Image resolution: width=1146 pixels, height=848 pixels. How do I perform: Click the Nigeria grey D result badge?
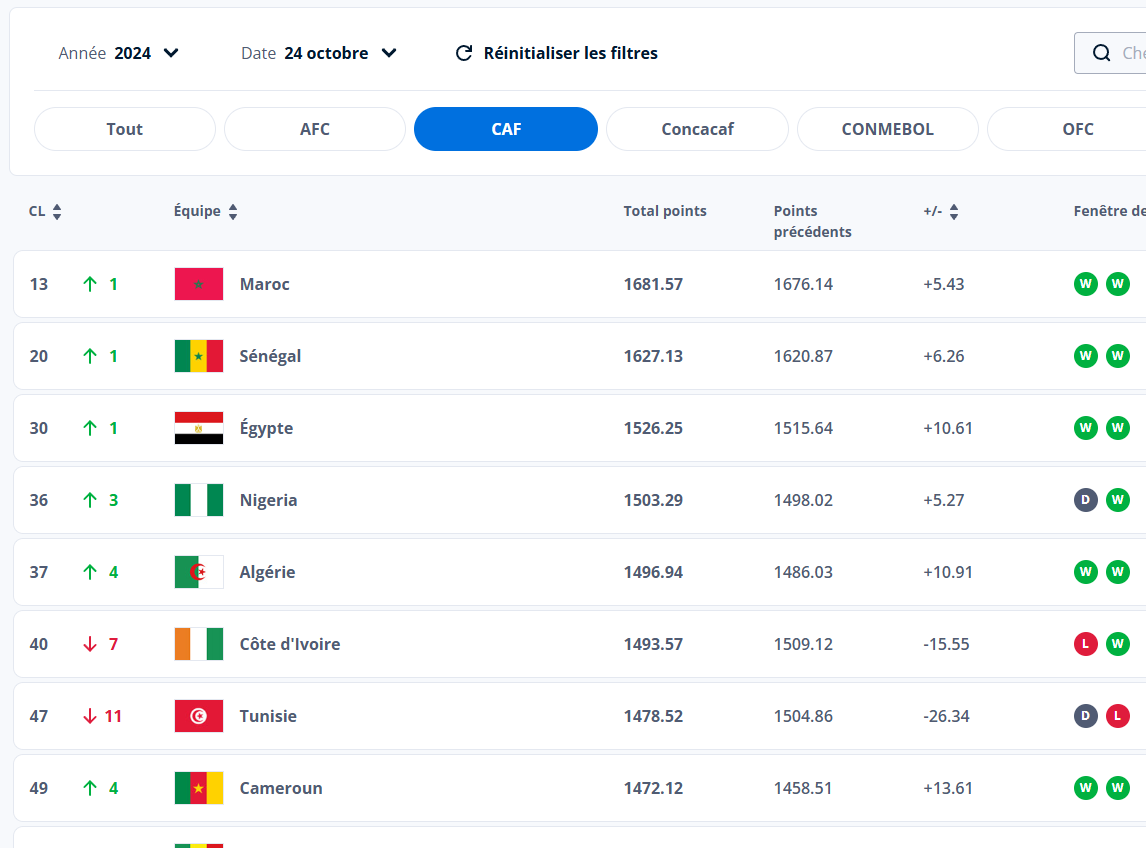click(1085, 500)
